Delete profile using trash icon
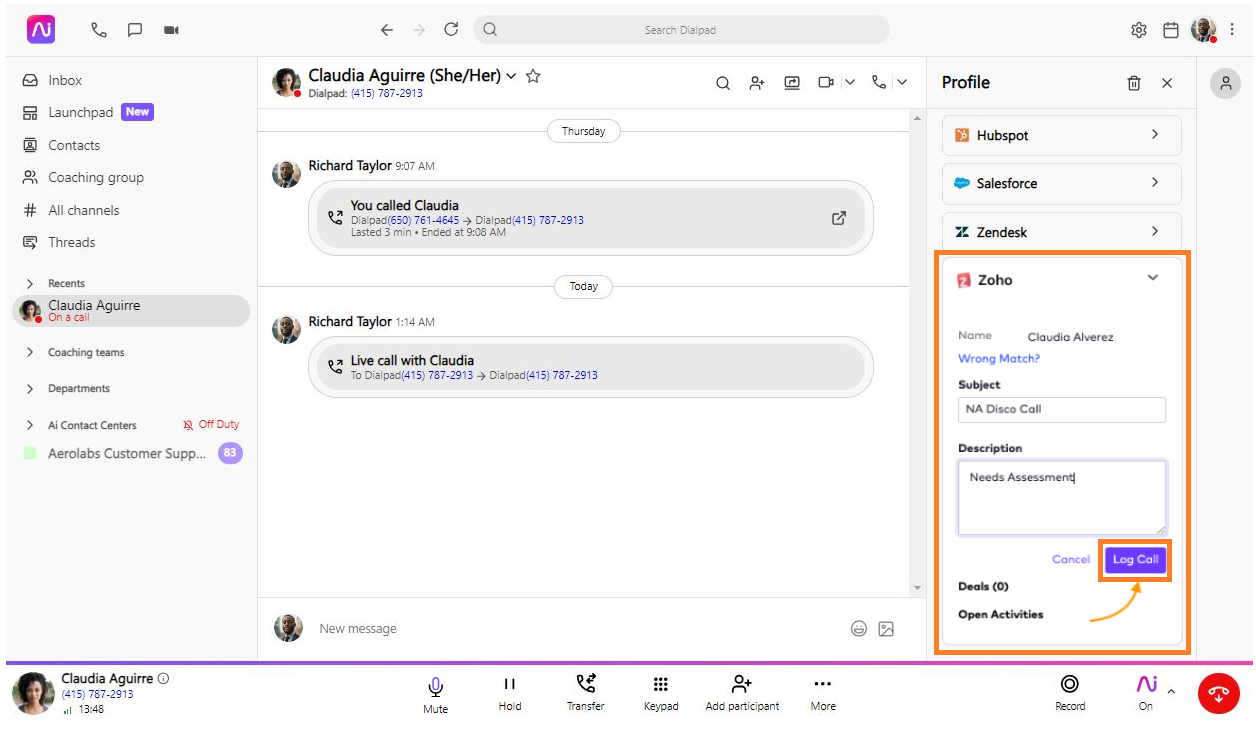Screen dimensions: 1256x732 point(1134,83)
